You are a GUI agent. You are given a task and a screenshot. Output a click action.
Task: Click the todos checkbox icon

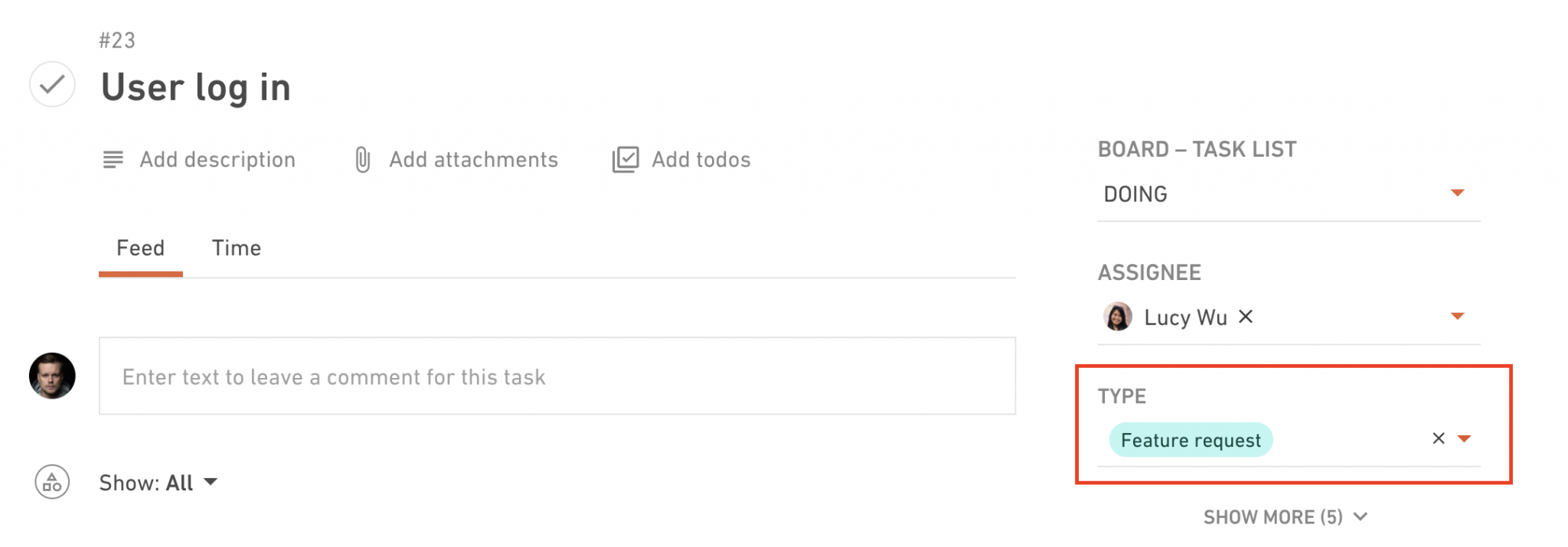[626, 160]
